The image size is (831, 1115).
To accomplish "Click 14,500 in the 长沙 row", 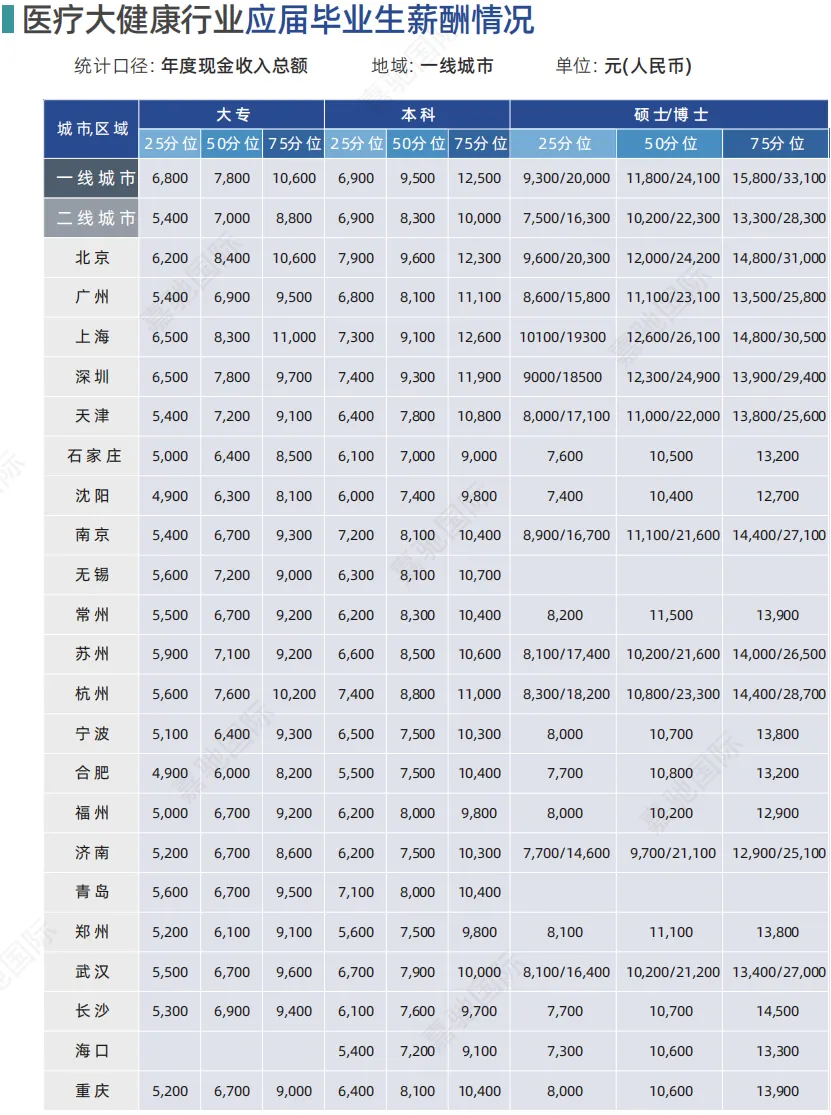I will point(777,1010).
